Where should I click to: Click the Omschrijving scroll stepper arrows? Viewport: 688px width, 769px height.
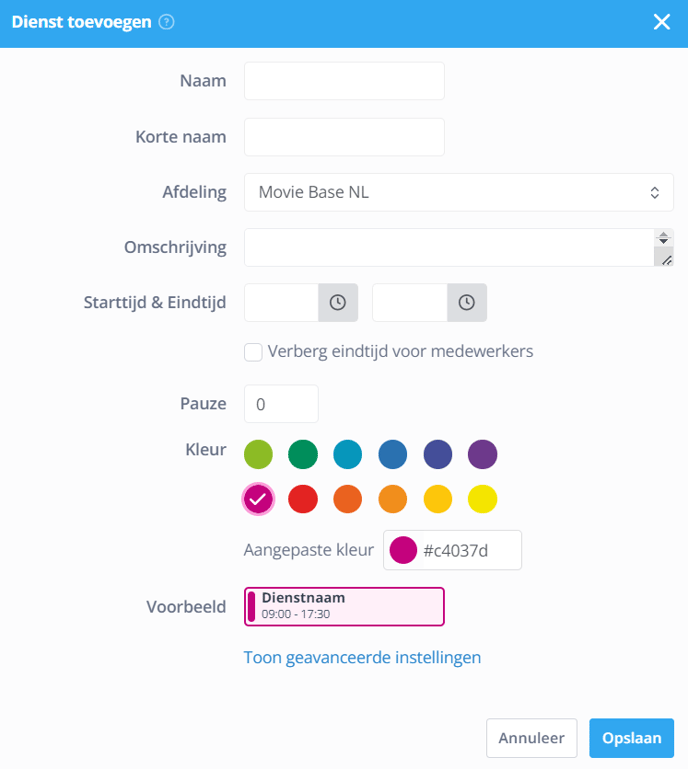[663, 238]
